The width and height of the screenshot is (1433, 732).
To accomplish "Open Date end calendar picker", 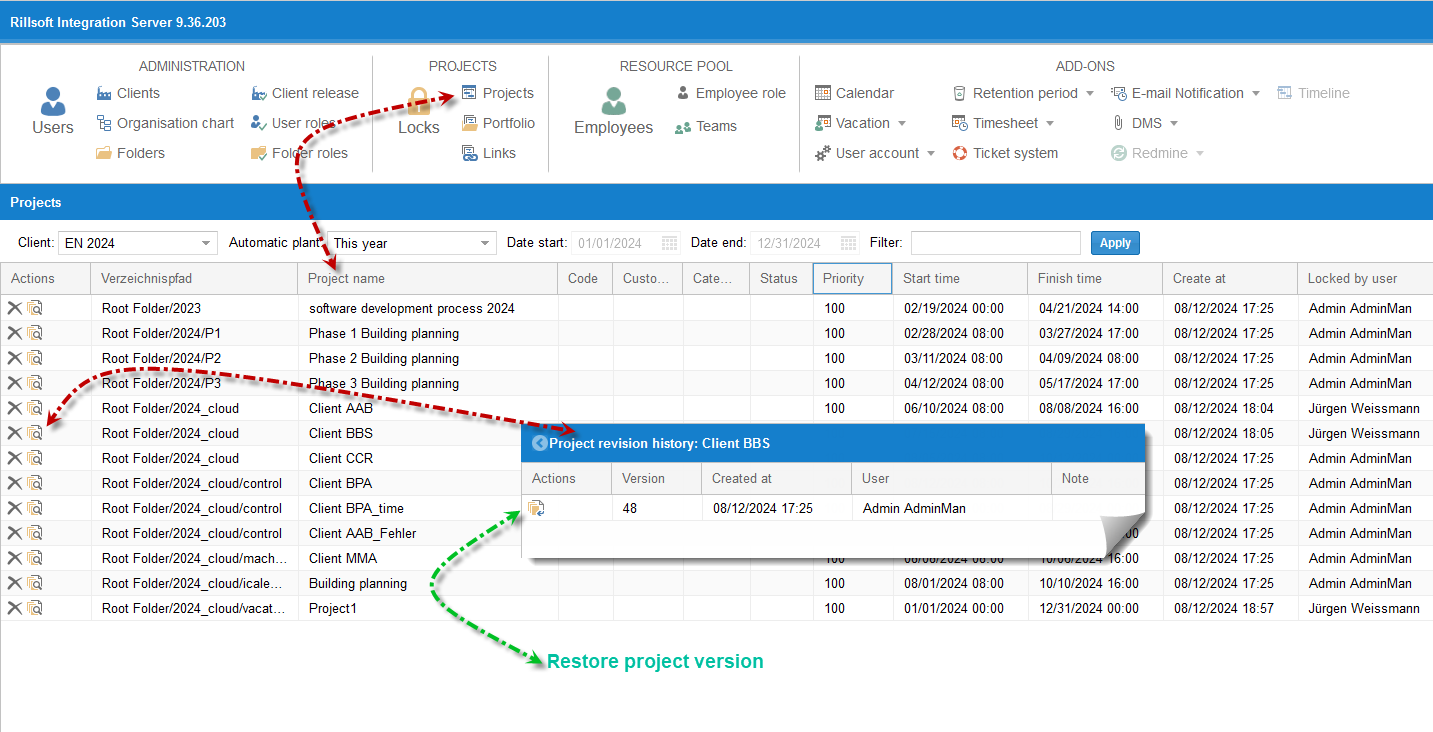I will coord(849,243).
